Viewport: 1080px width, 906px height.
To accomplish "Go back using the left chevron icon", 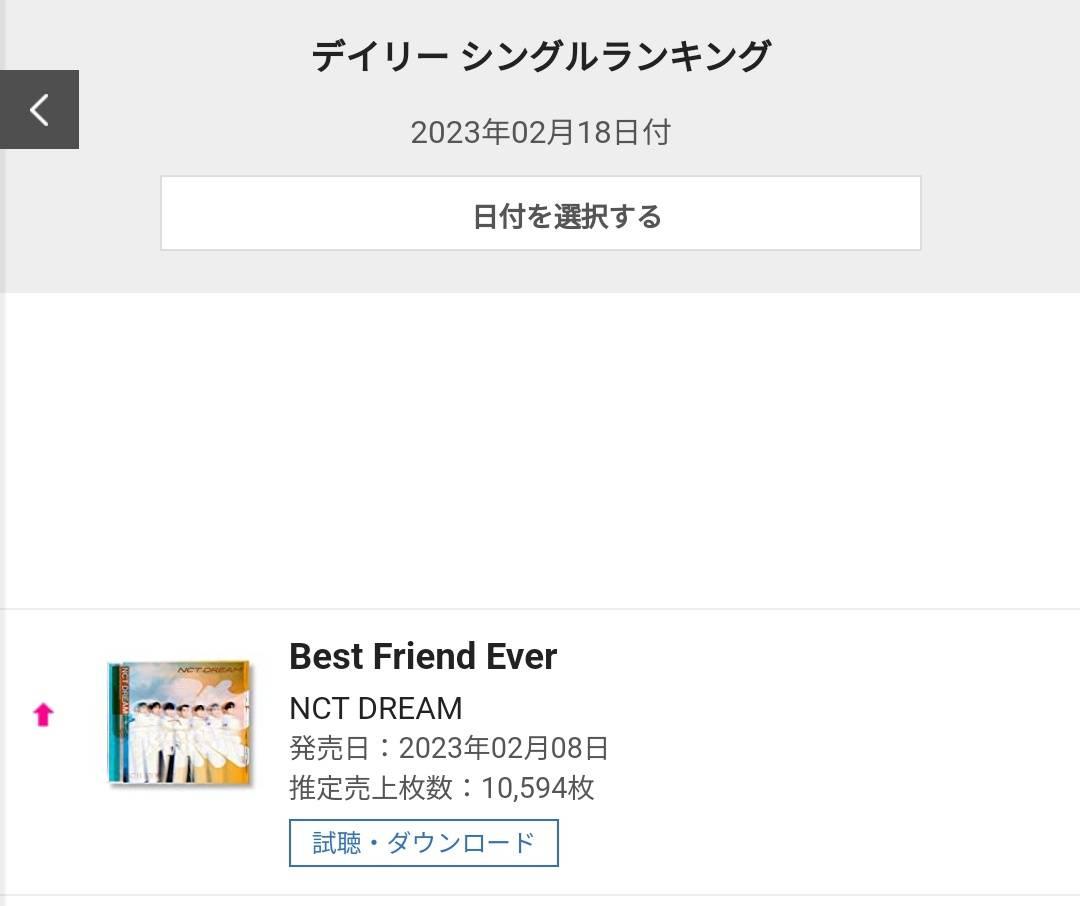I will coord(39,110).
